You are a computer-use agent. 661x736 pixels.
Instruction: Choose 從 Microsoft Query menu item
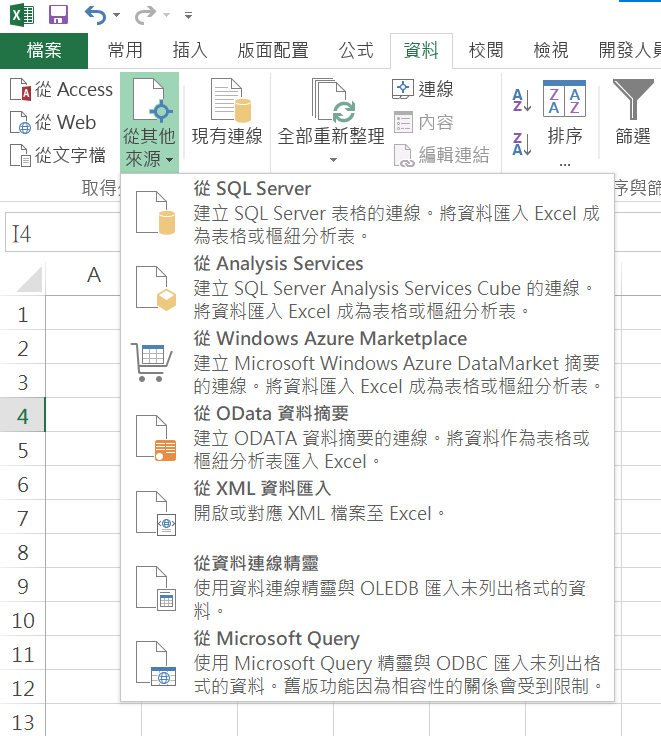click(x=367, y=662)
